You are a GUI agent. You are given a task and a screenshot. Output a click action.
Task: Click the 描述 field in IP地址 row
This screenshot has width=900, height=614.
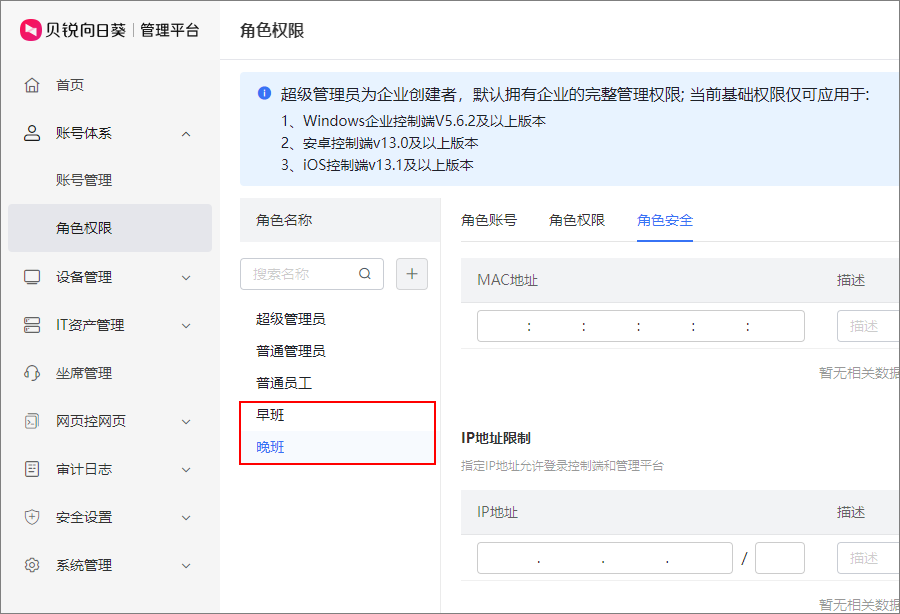coord(868,558)
